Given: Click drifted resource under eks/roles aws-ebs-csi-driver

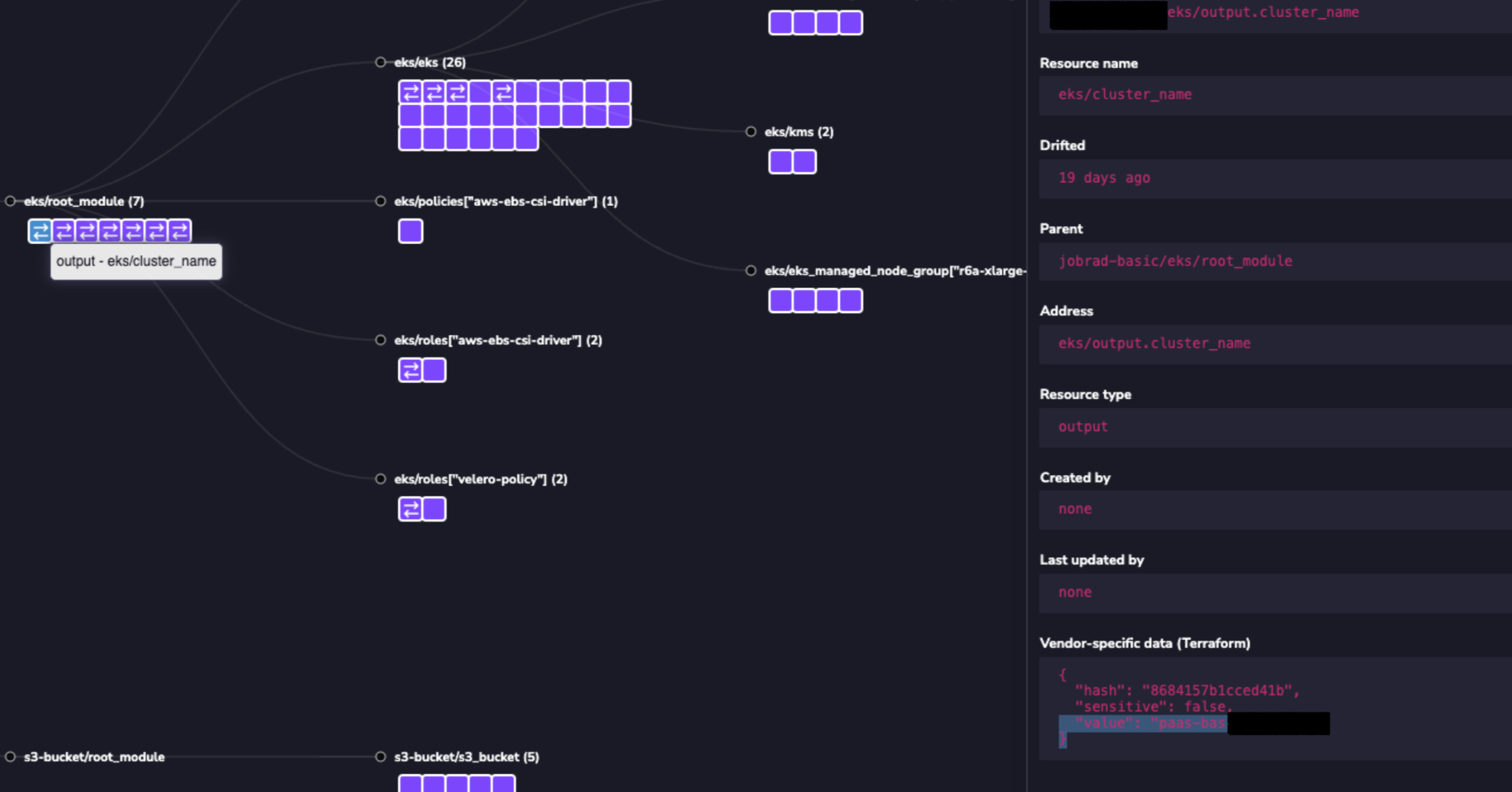Looking at the screenshot, I should 411,370.
